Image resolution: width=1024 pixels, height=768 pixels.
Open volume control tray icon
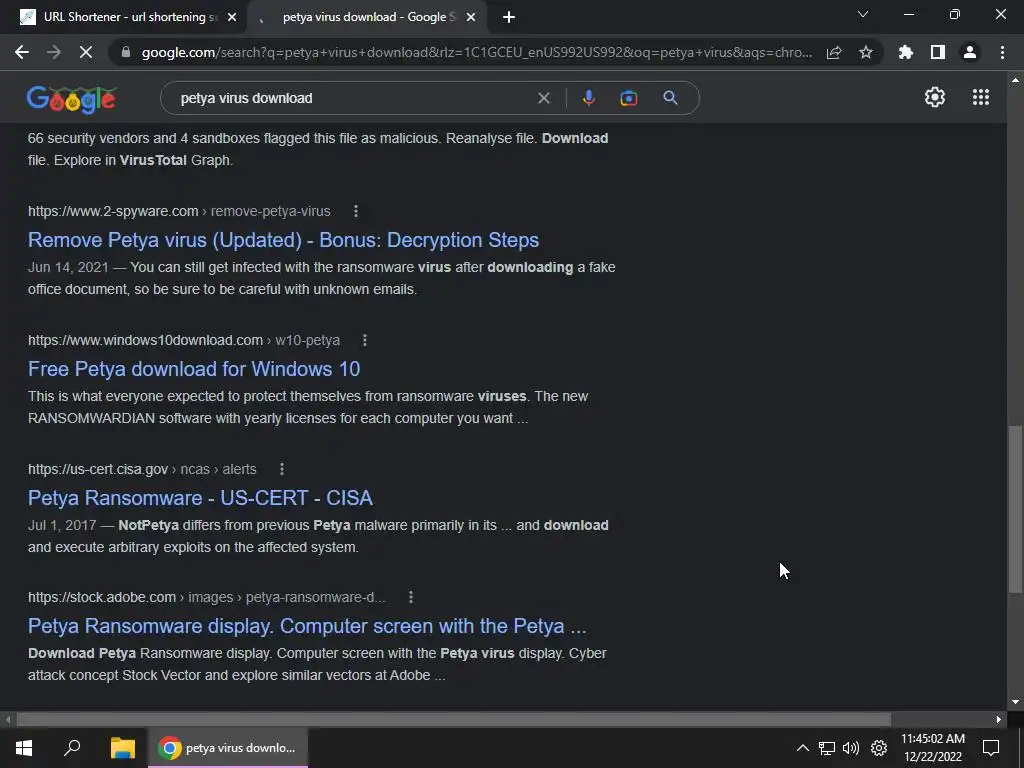851,748
